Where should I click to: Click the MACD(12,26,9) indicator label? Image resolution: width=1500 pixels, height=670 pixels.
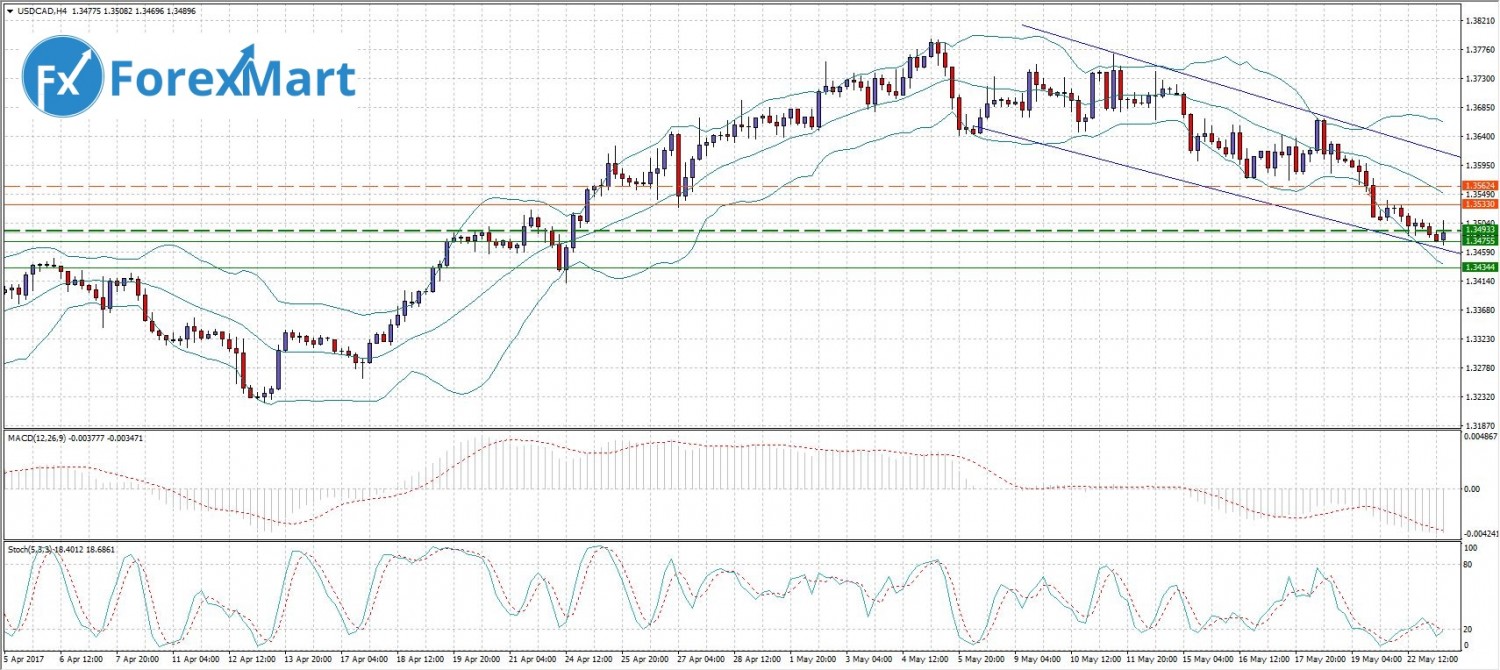pyautogui.click(x=40, y=436)
